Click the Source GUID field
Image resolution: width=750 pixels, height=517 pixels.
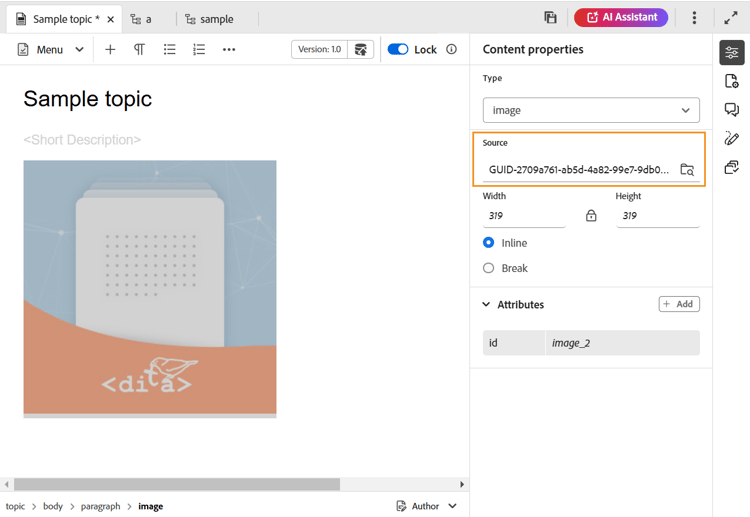point(579,170)
